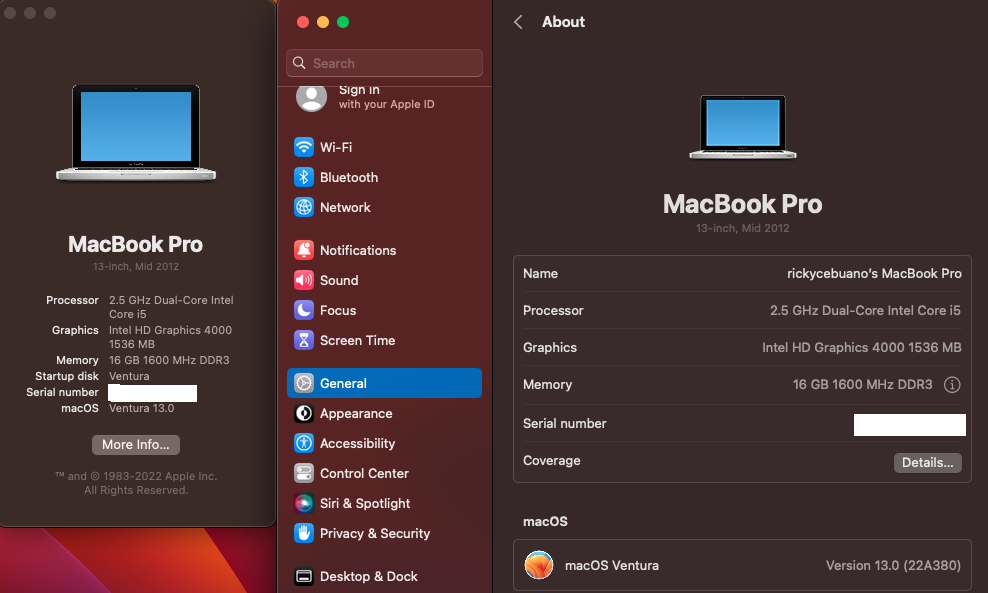Click the Screen Time hourglass icon
This screenshot has width=988, height=593.
click(x=304, y=340)
